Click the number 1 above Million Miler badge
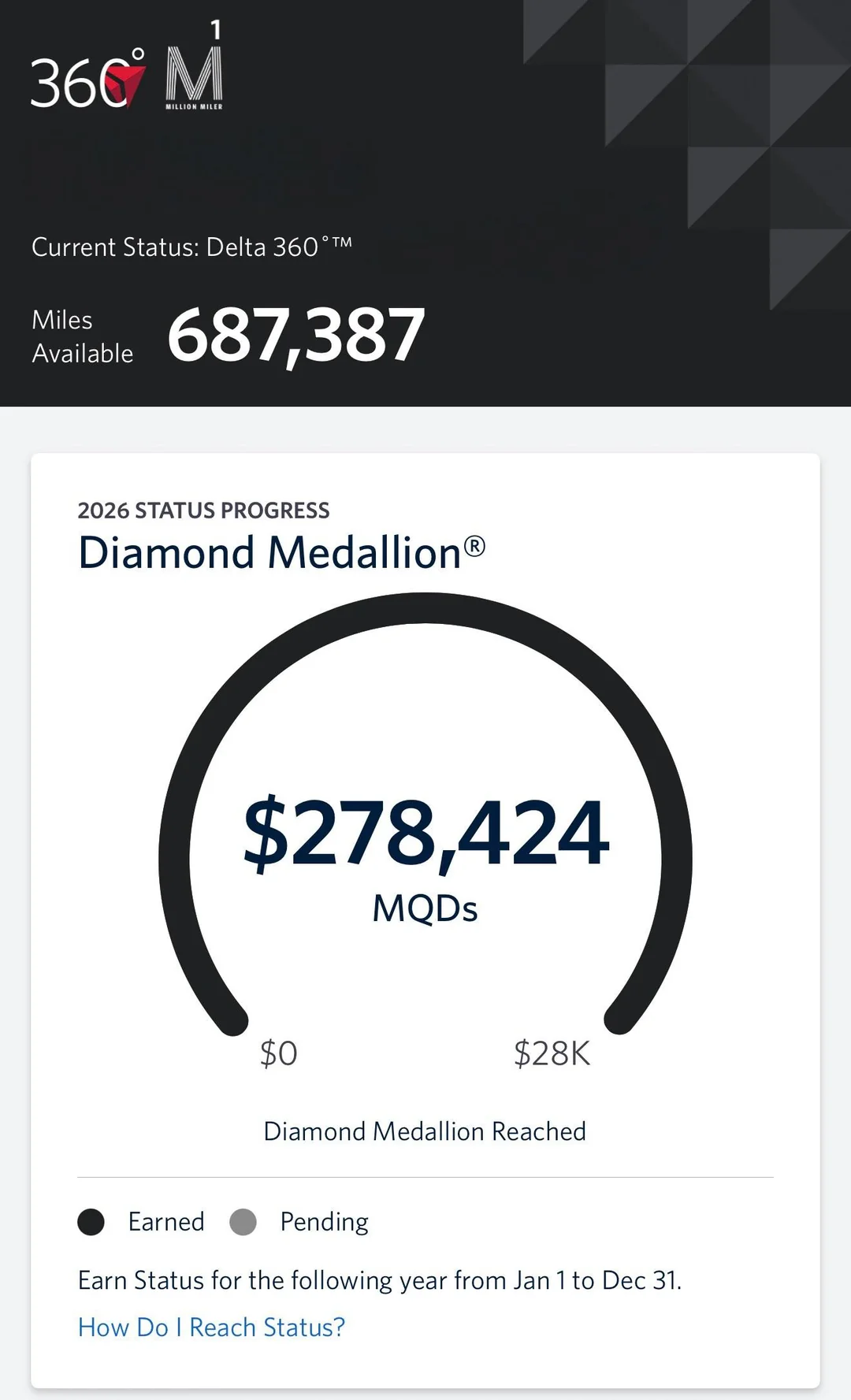Viewport: 851px width, 1400px height. pyautogui.click(x=215, y=30)
